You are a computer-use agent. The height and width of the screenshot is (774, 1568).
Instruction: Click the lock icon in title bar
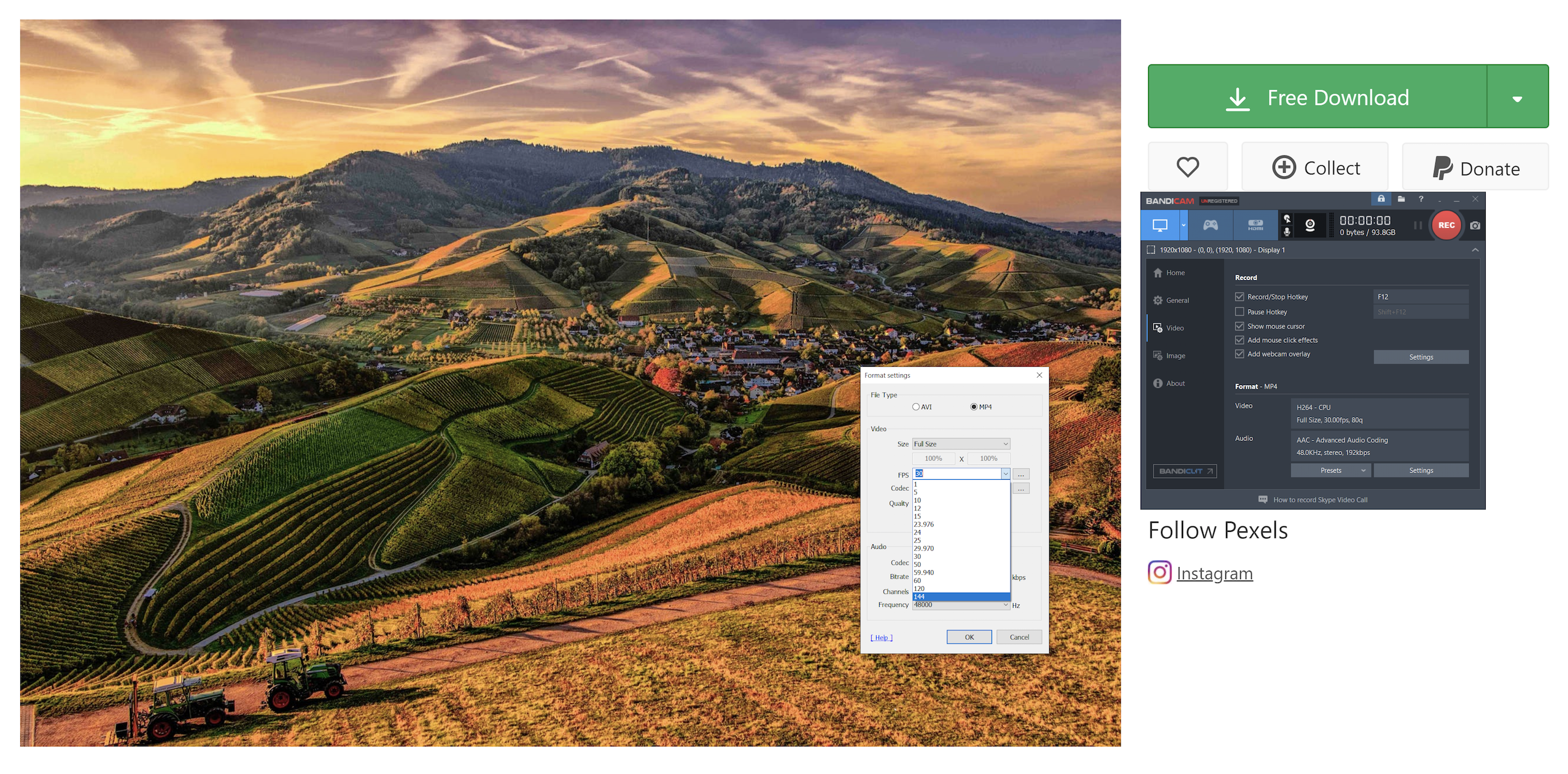pyautogui.click(x=1380, y=199)
